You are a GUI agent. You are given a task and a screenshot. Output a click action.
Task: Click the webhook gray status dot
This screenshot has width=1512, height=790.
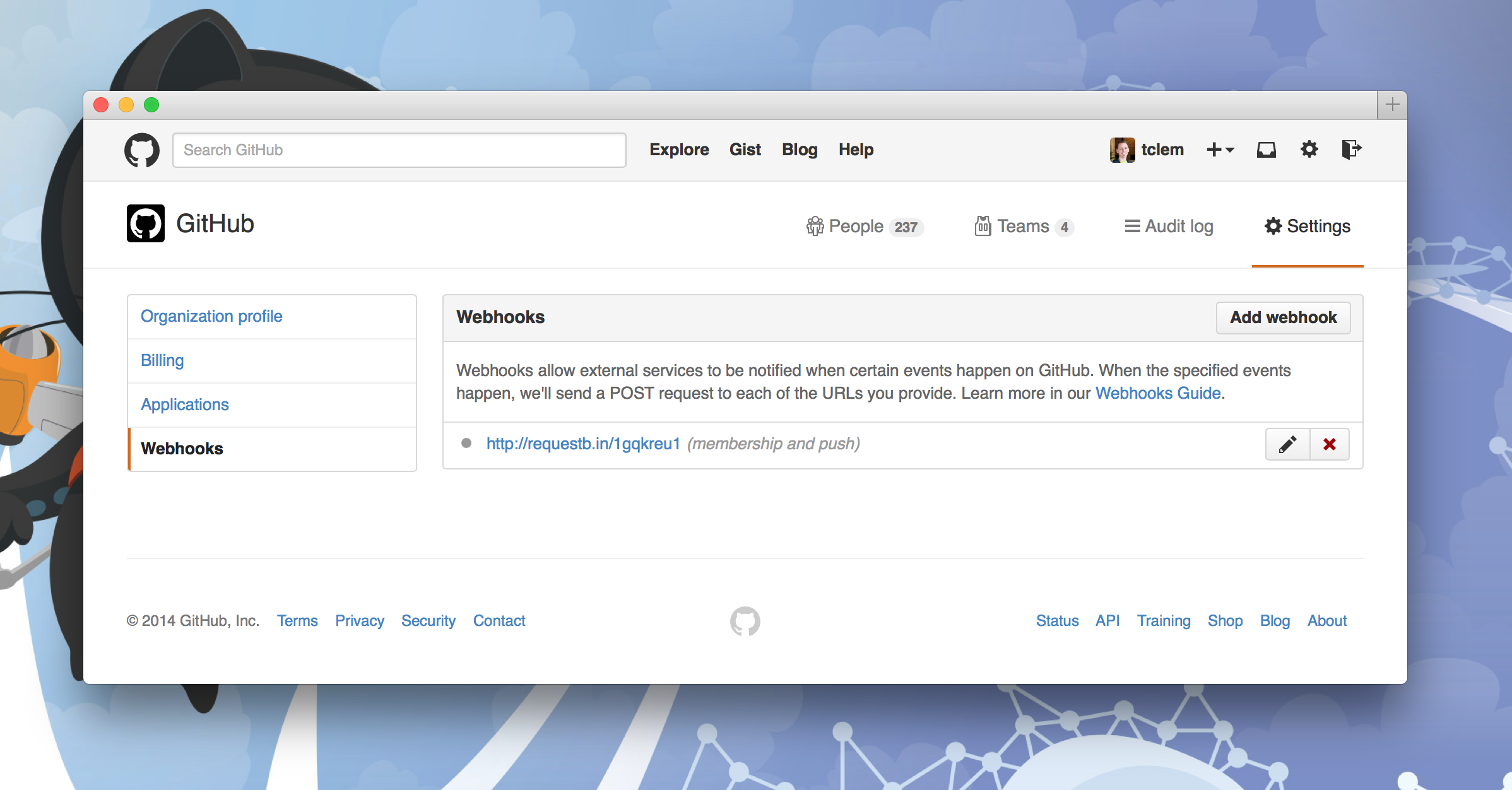click(x=466, y=443)
